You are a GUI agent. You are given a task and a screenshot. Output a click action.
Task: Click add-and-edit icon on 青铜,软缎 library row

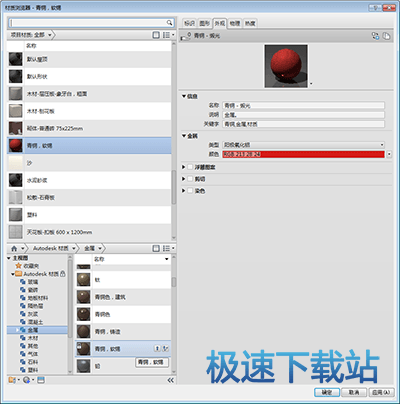(165, 349)
